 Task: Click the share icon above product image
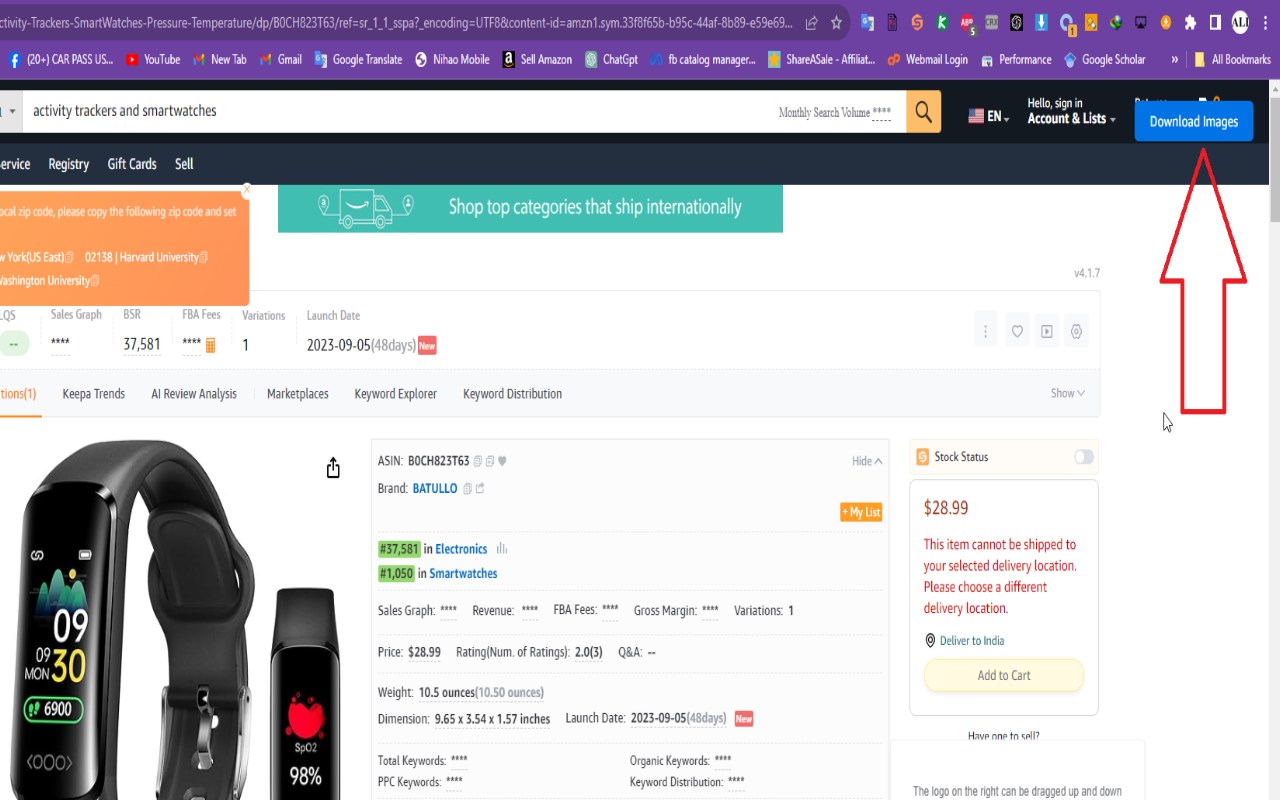[333, 468]
